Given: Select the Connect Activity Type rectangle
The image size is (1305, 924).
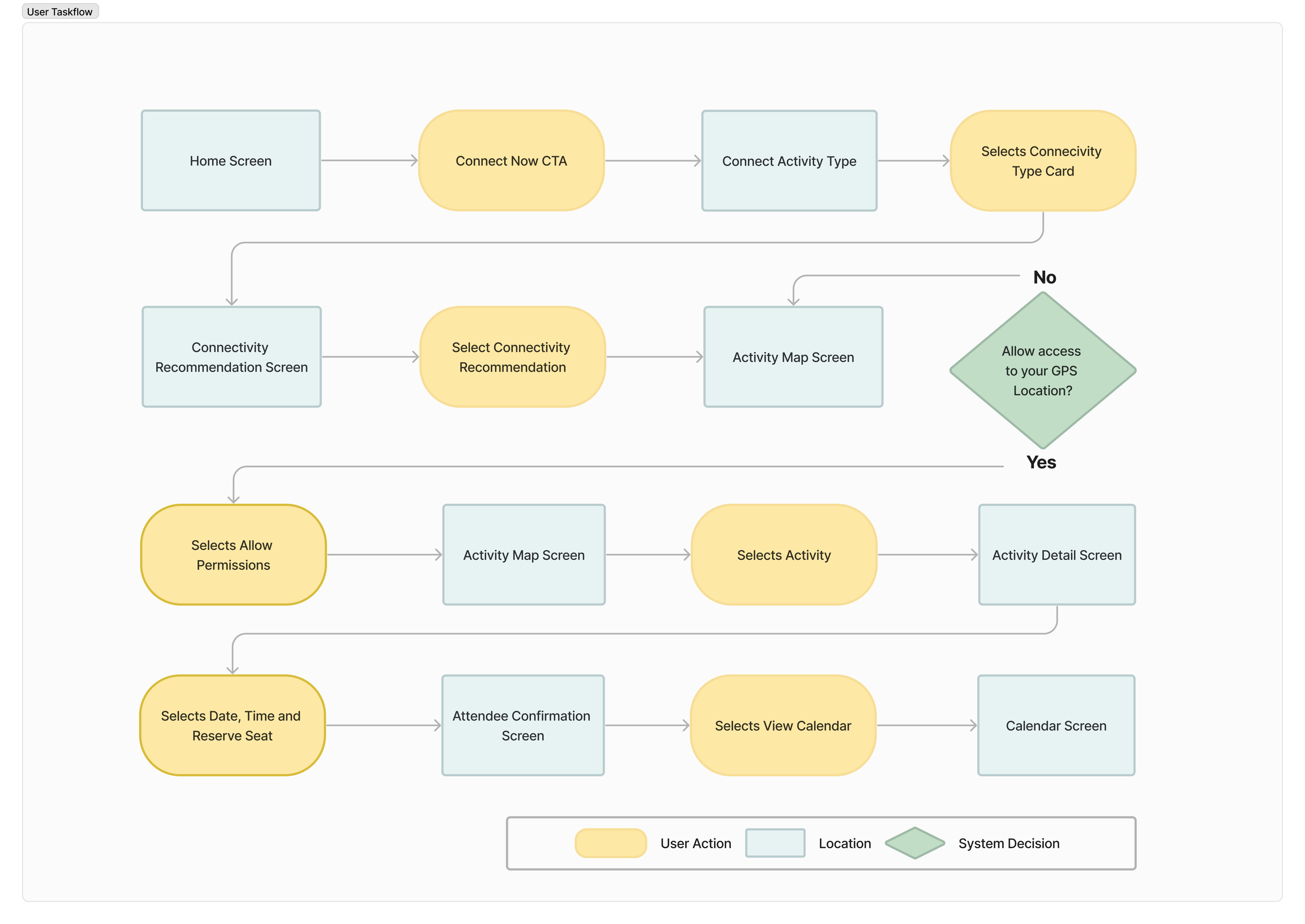Looking at the screenshot, I should [788, 160].
